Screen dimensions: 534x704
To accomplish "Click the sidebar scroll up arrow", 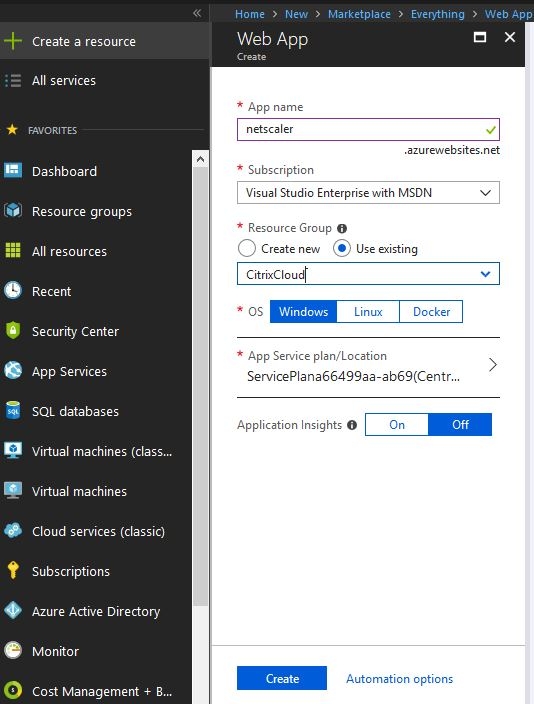I will tap(200, 159).
